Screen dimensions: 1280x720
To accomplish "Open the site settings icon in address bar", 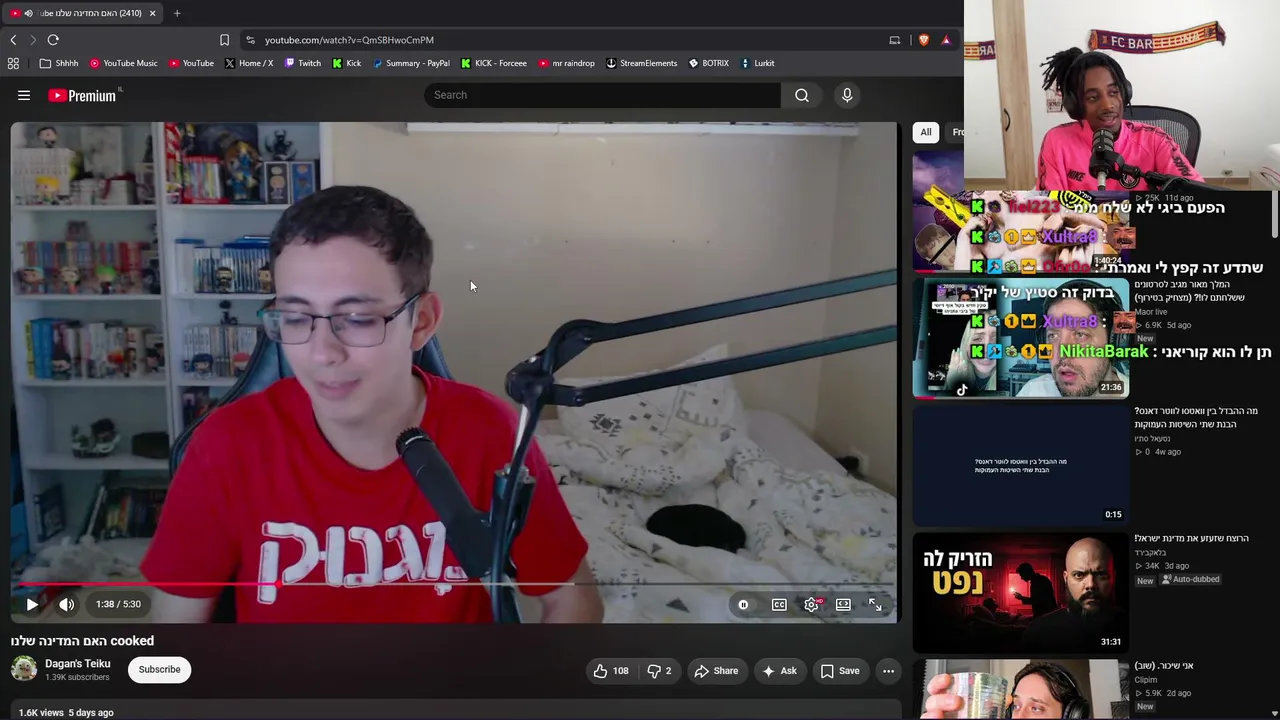I will [x=249, y=40].
